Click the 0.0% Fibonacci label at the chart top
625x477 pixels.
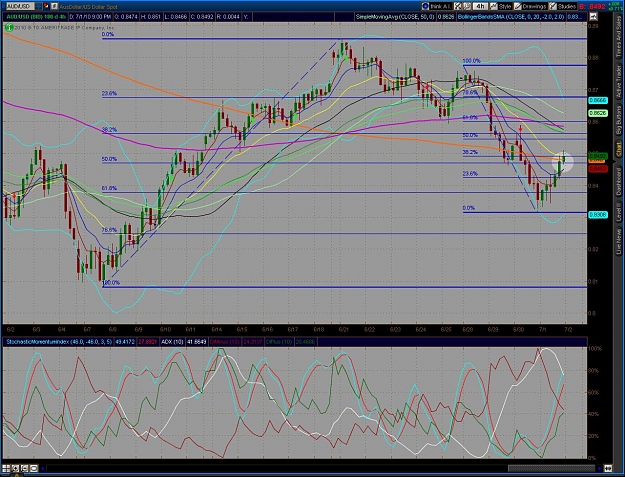(x=108, y=35)
